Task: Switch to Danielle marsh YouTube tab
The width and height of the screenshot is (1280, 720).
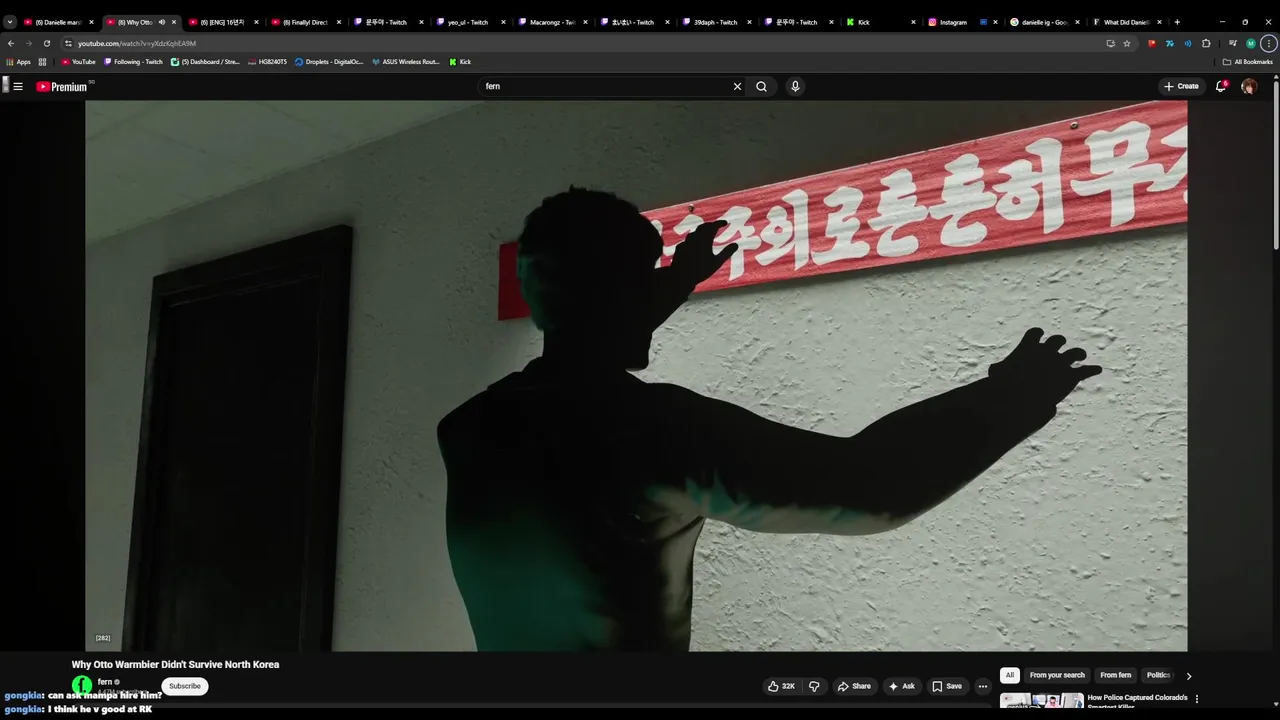Action: (x=58, y=22)
